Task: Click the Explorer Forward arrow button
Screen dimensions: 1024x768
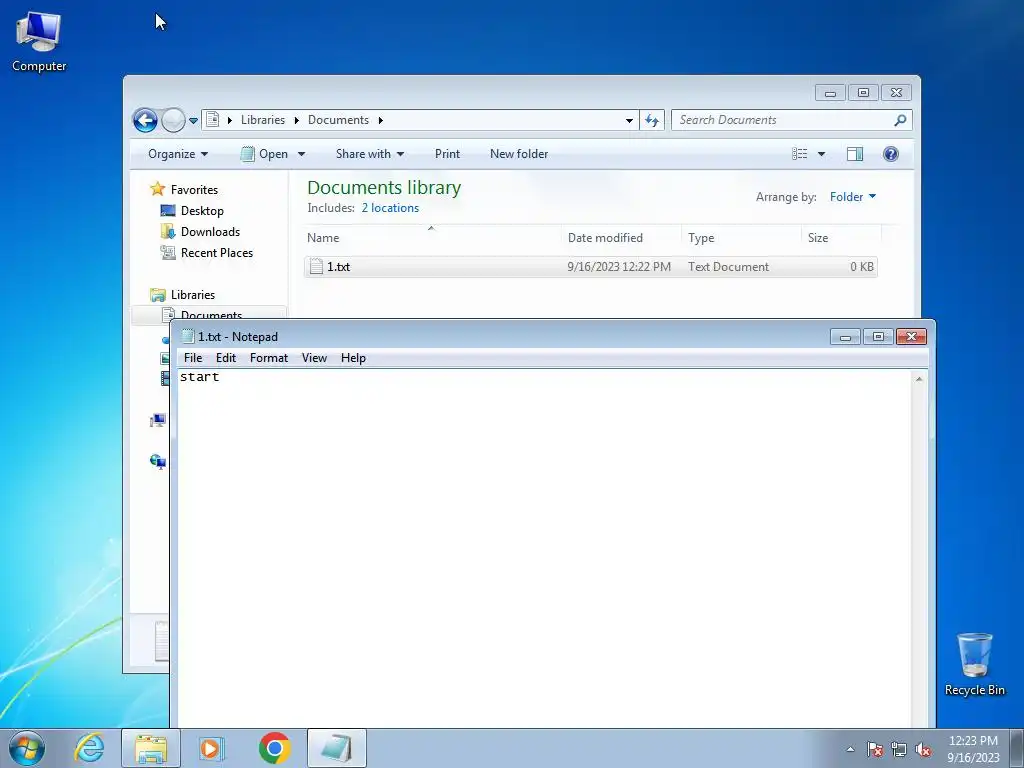Action: pyautogui.click(x=173, y=120)
